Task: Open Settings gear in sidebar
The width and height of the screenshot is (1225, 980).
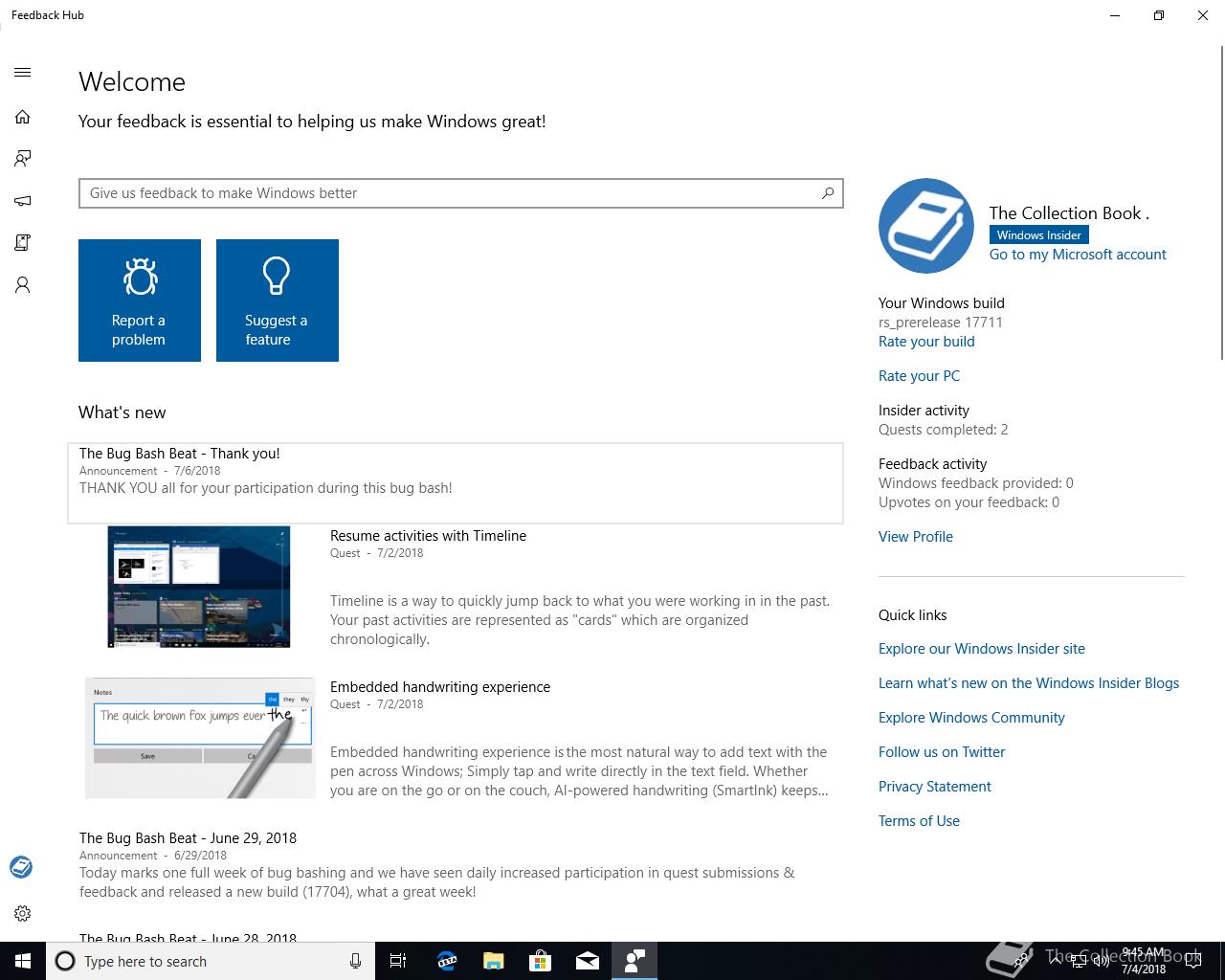Action: coord(23,913)
